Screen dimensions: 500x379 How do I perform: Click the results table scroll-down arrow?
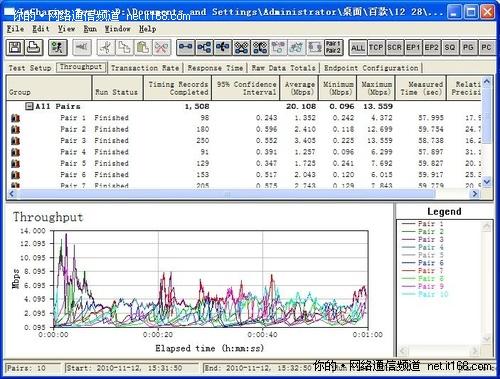tap(487, 181)
